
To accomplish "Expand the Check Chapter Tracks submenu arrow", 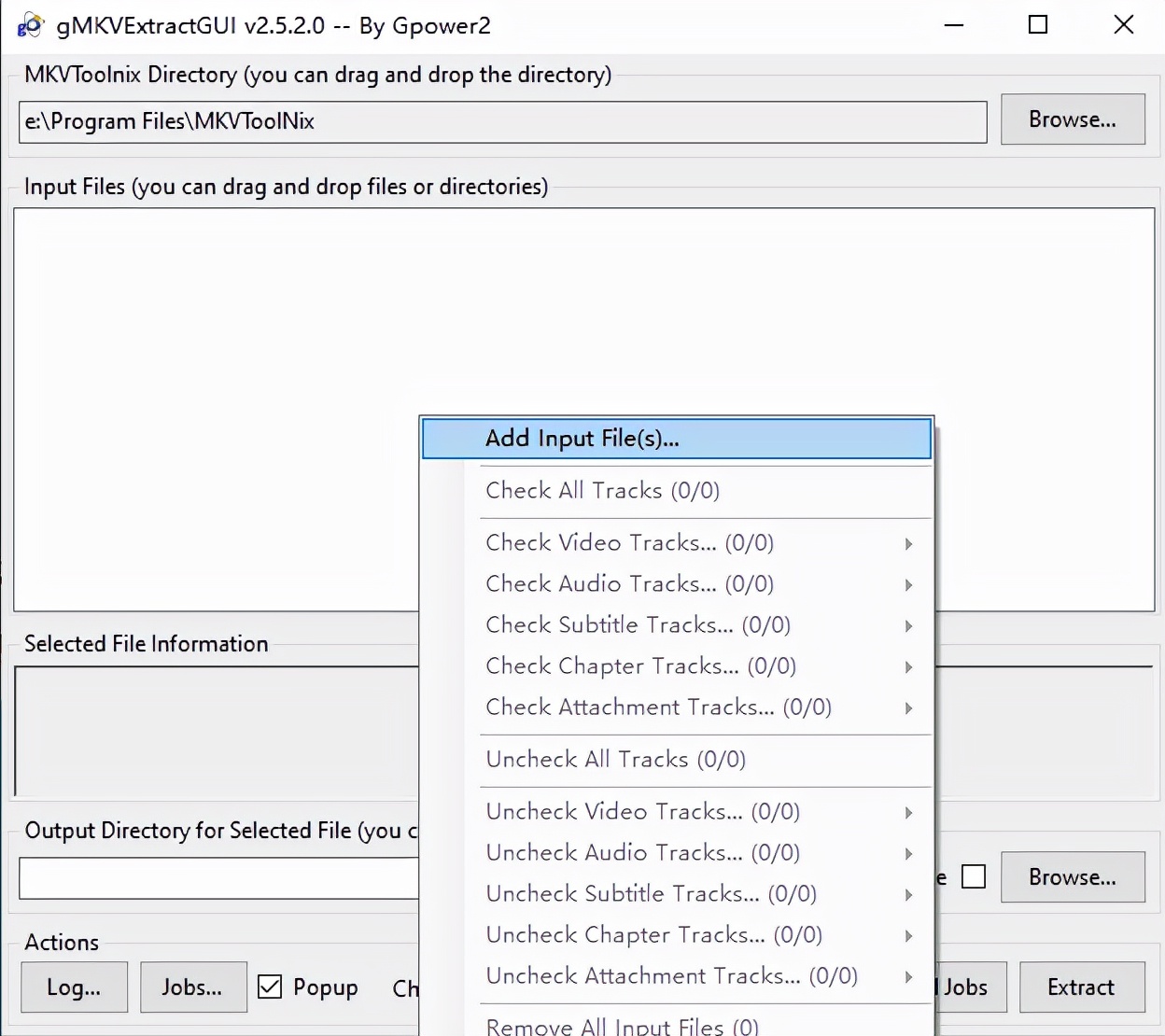I will coord(908,666).
